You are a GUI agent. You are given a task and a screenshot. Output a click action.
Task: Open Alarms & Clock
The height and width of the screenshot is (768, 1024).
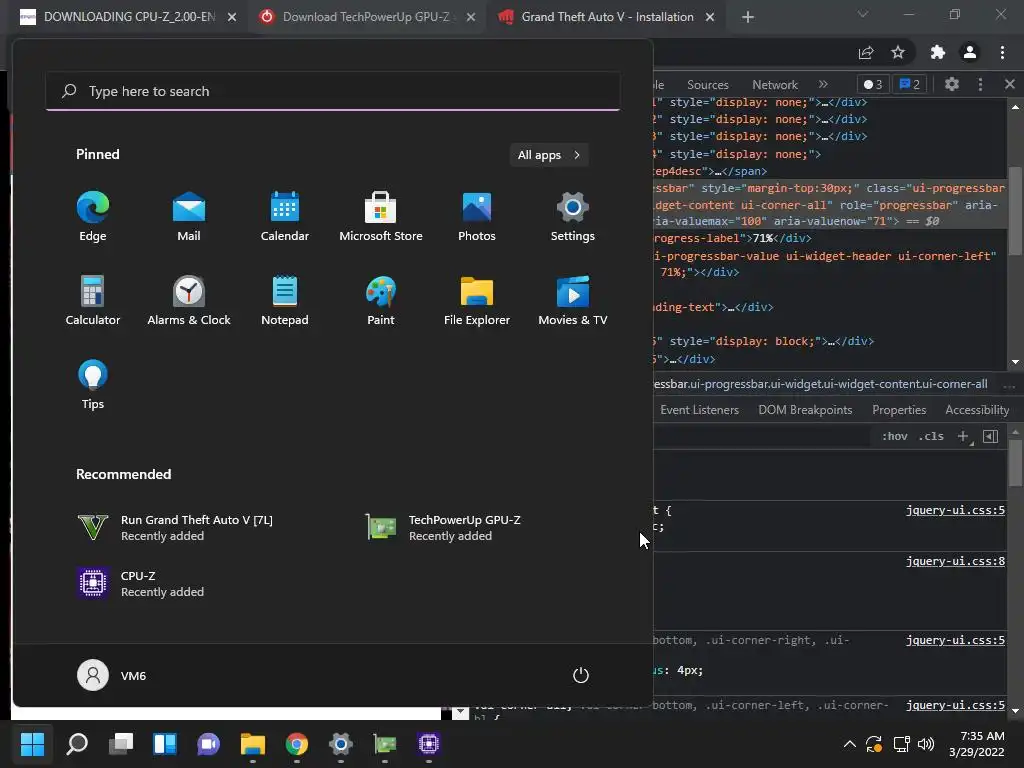pos(189,300)
